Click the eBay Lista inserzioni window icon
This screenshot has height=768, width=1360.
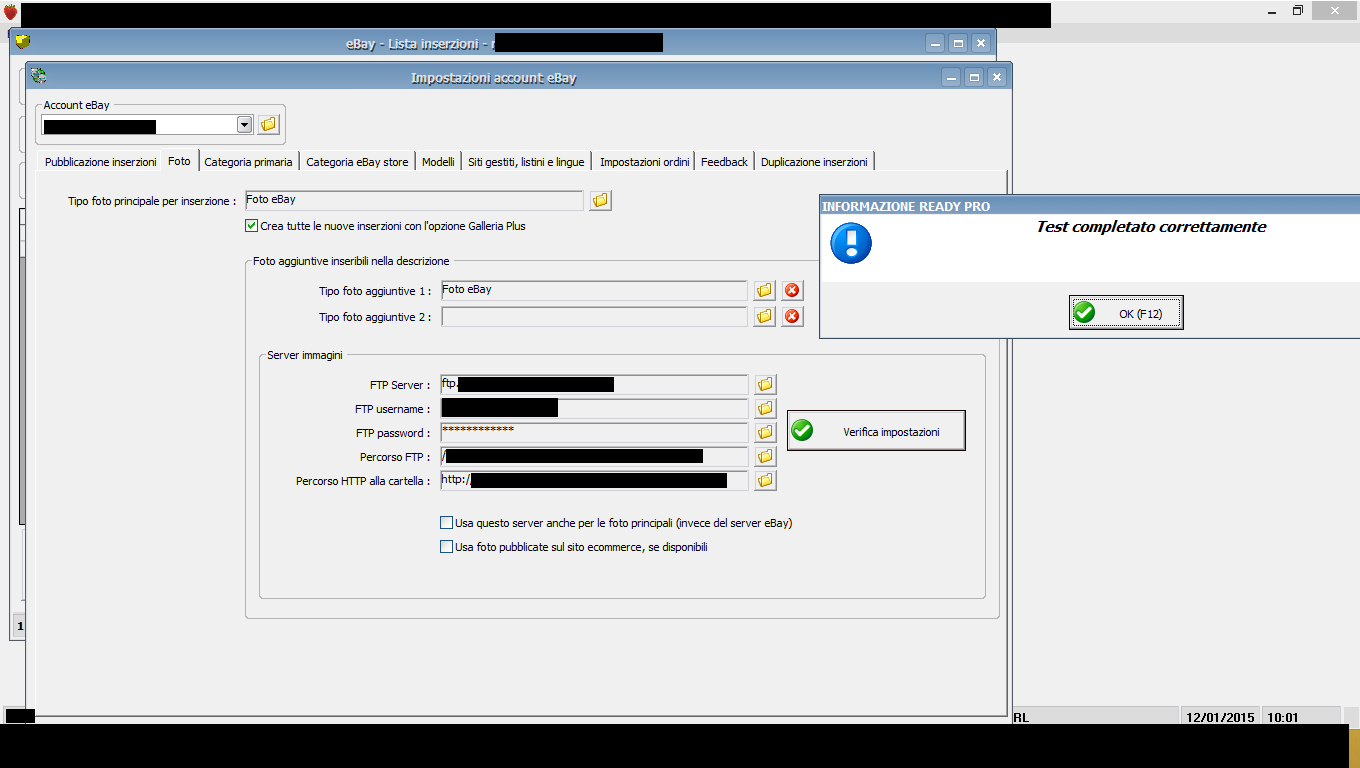point(23,42)
